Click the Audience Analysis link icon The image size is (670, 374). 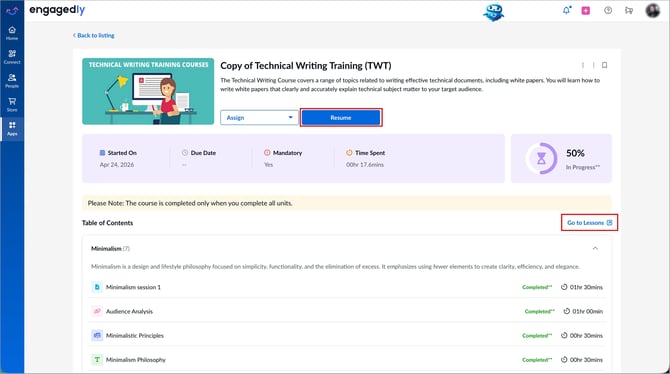point(97,311)
